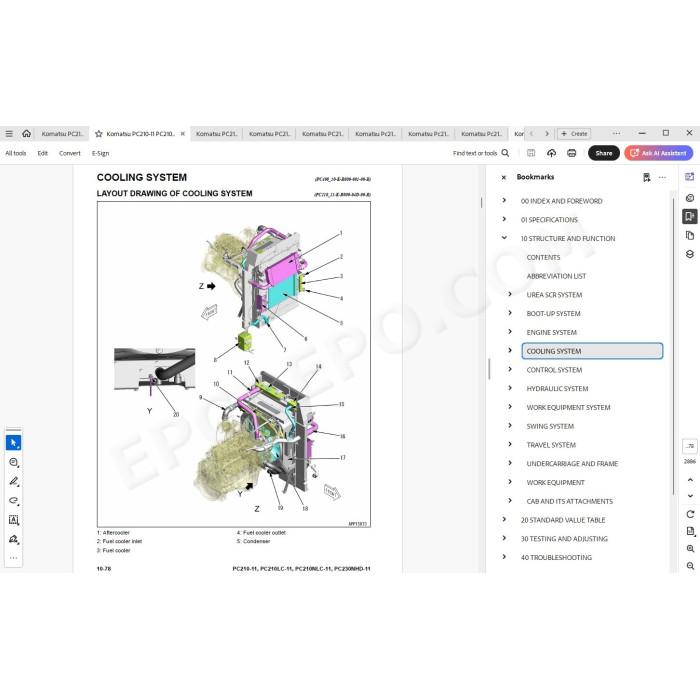
Task: Select the text box AI tool
Action: pyautogui.click(x=13, y=520)
